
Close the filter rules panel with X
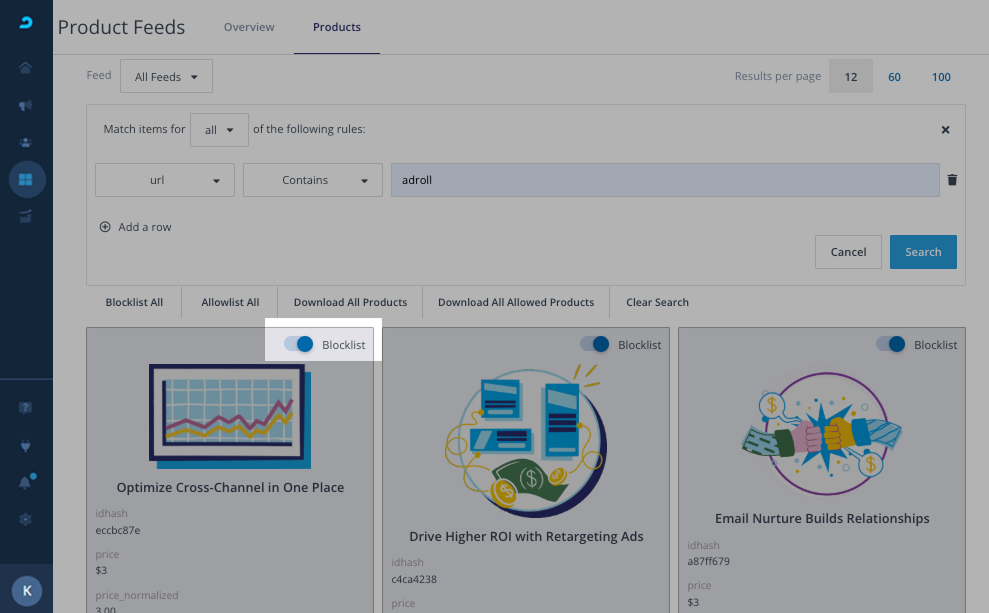click(945, 130)
